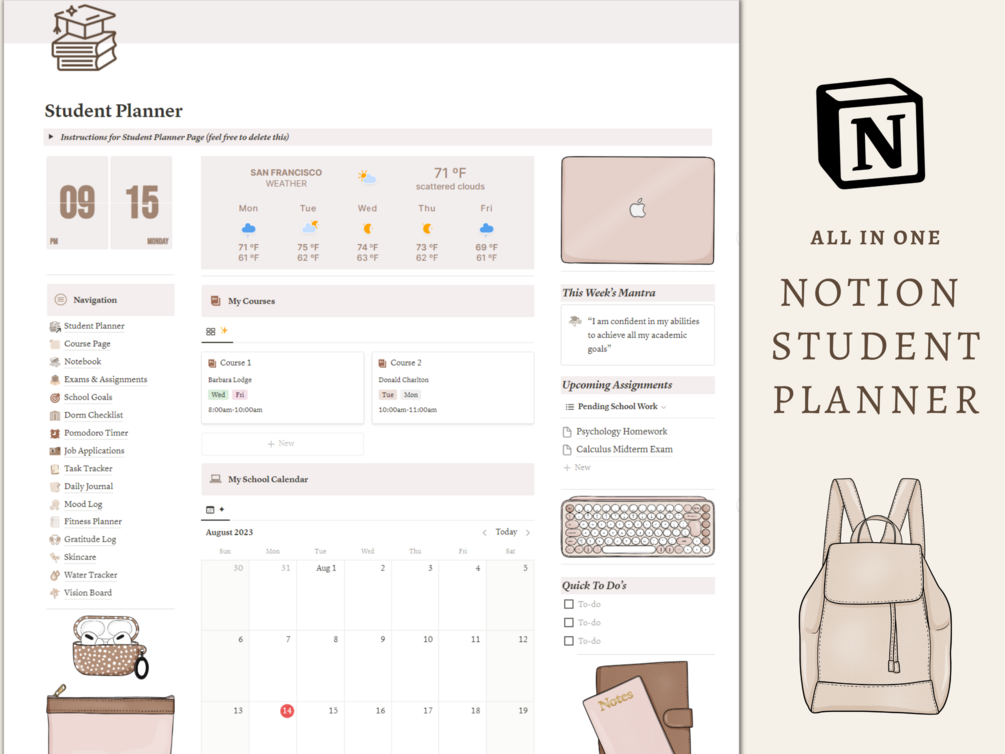
Task: Click the keyboard illustration image
Action: click(x=638, y=527)
